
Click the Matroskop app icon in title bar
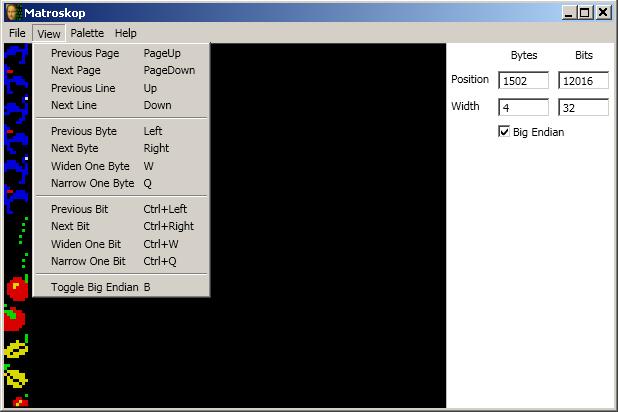(13, 13)
